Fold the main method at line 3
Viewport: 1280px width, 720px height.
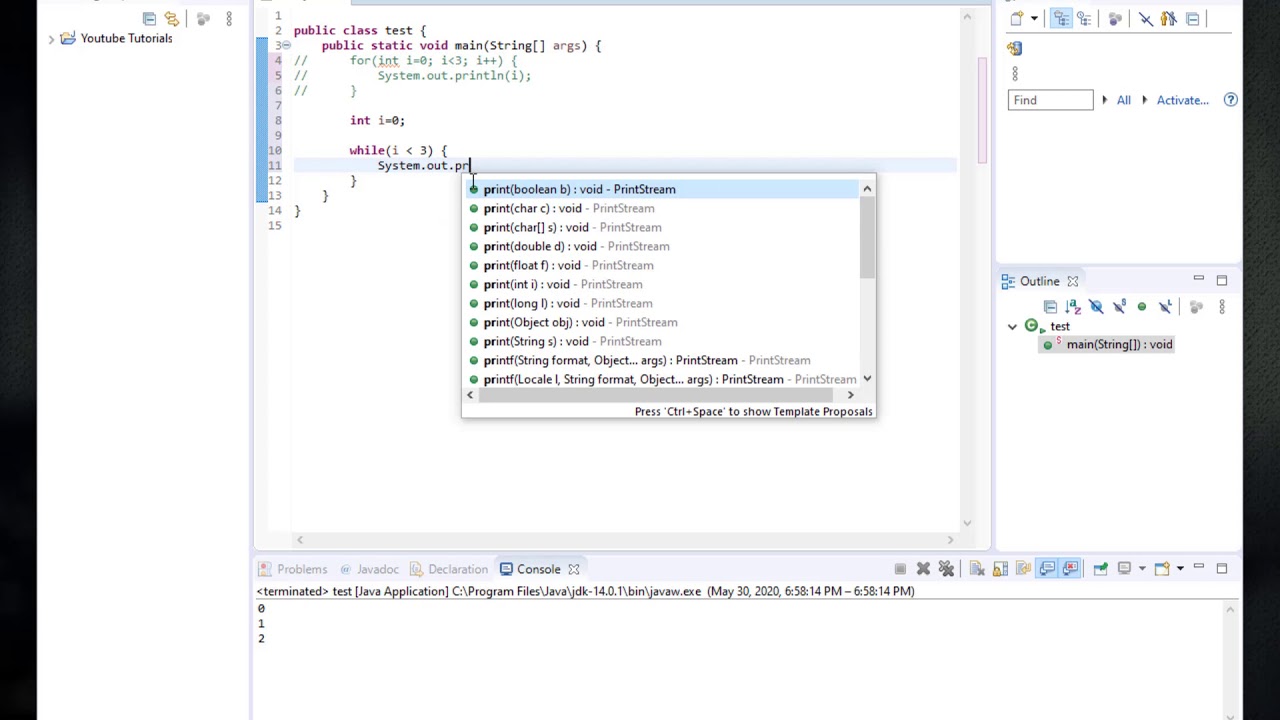click(x=285, y=45)
